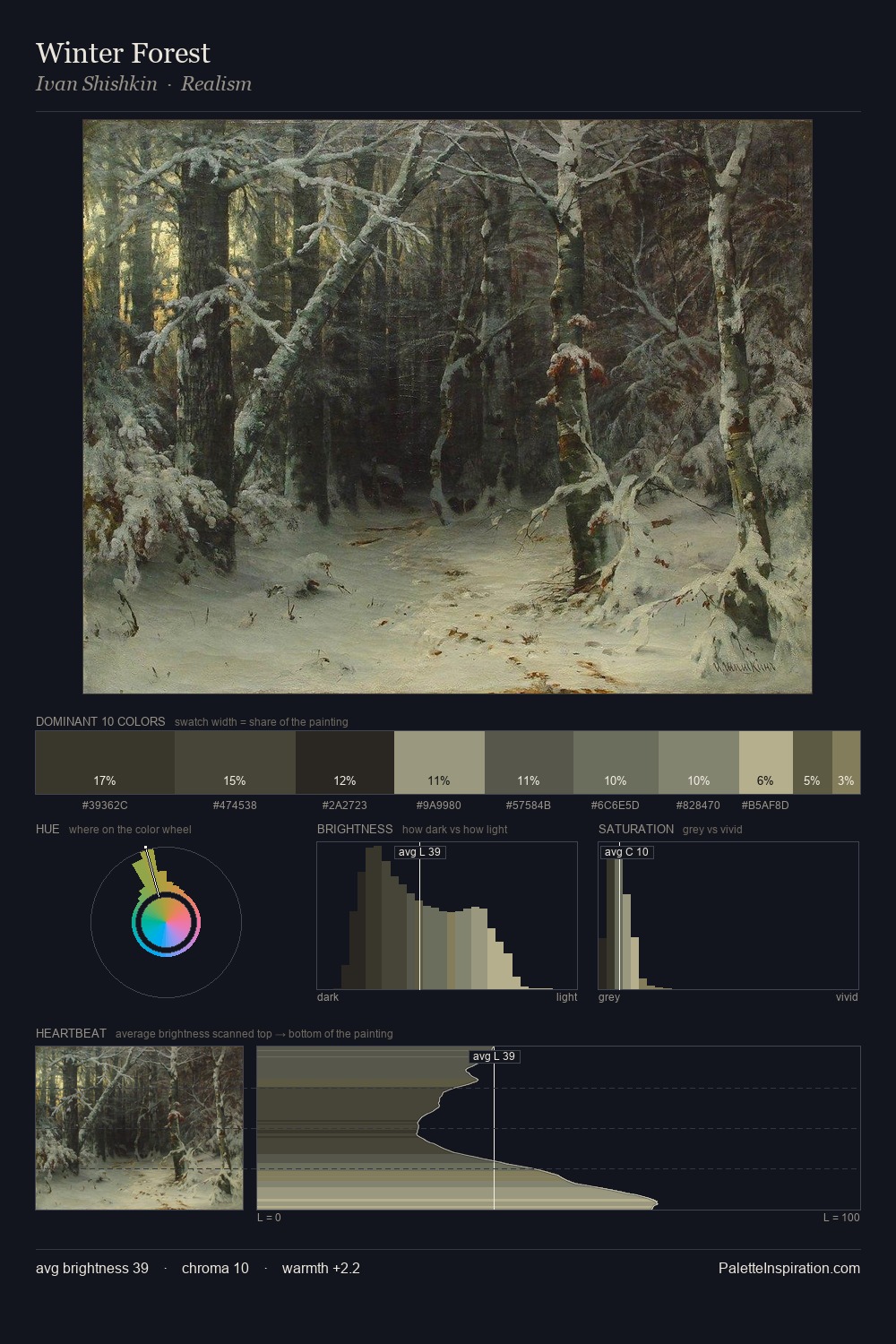Click the hex label #9A9980
Viewport: 896px width, 1344px height.
coord(439,806)
